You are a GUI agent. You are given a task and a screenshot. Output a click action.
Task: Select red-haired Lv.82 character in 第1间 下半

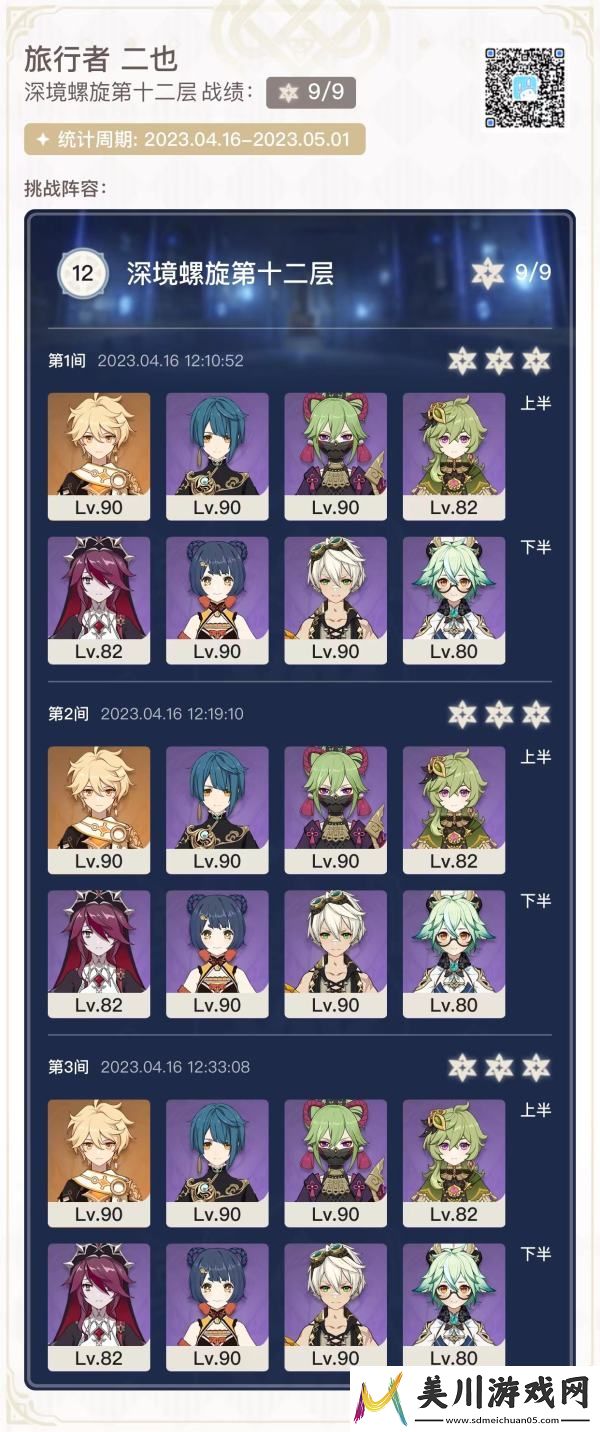point(99,601)
